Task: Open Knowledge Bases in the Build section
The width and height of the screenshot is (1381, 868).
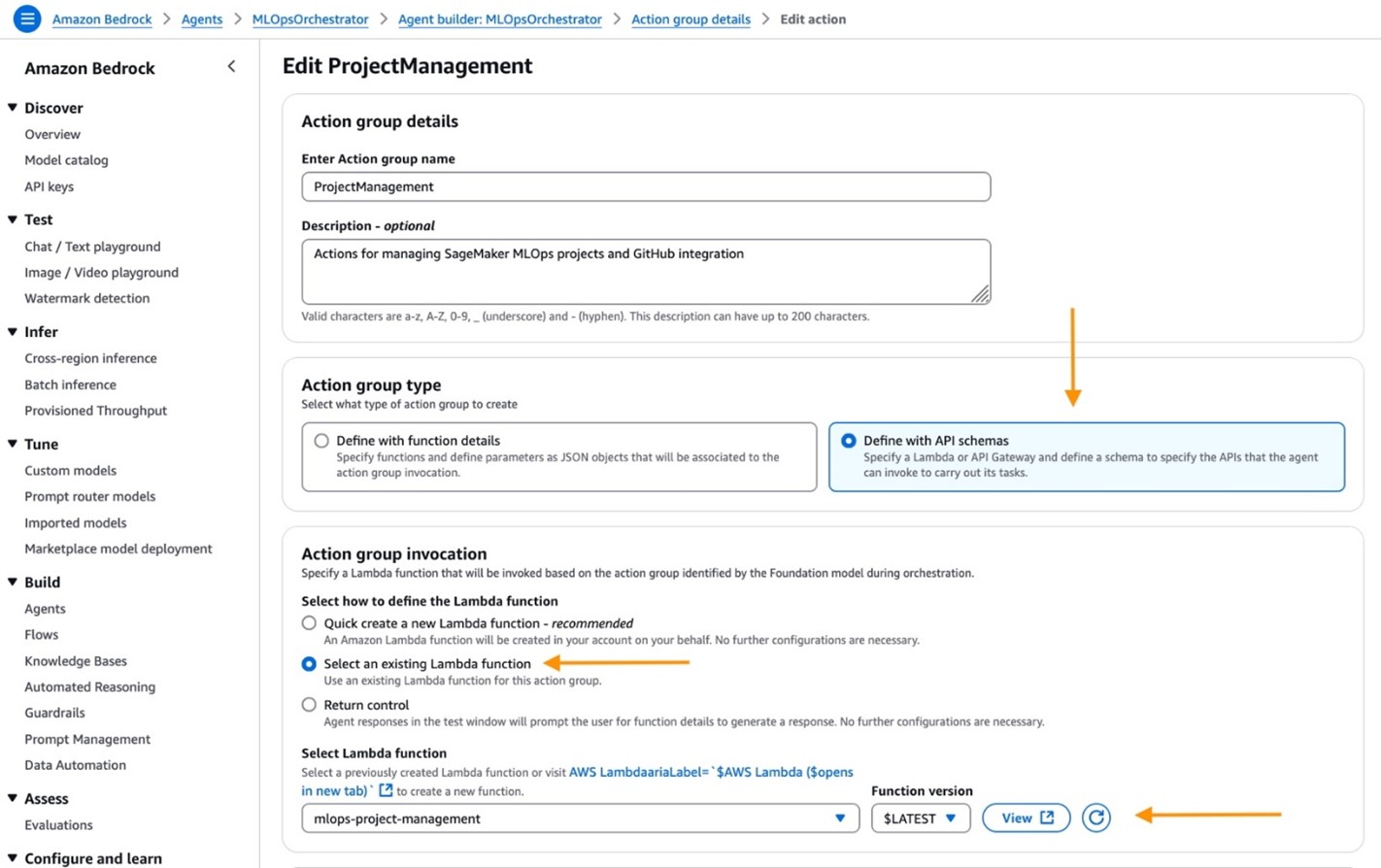Action: click(75, 660)
